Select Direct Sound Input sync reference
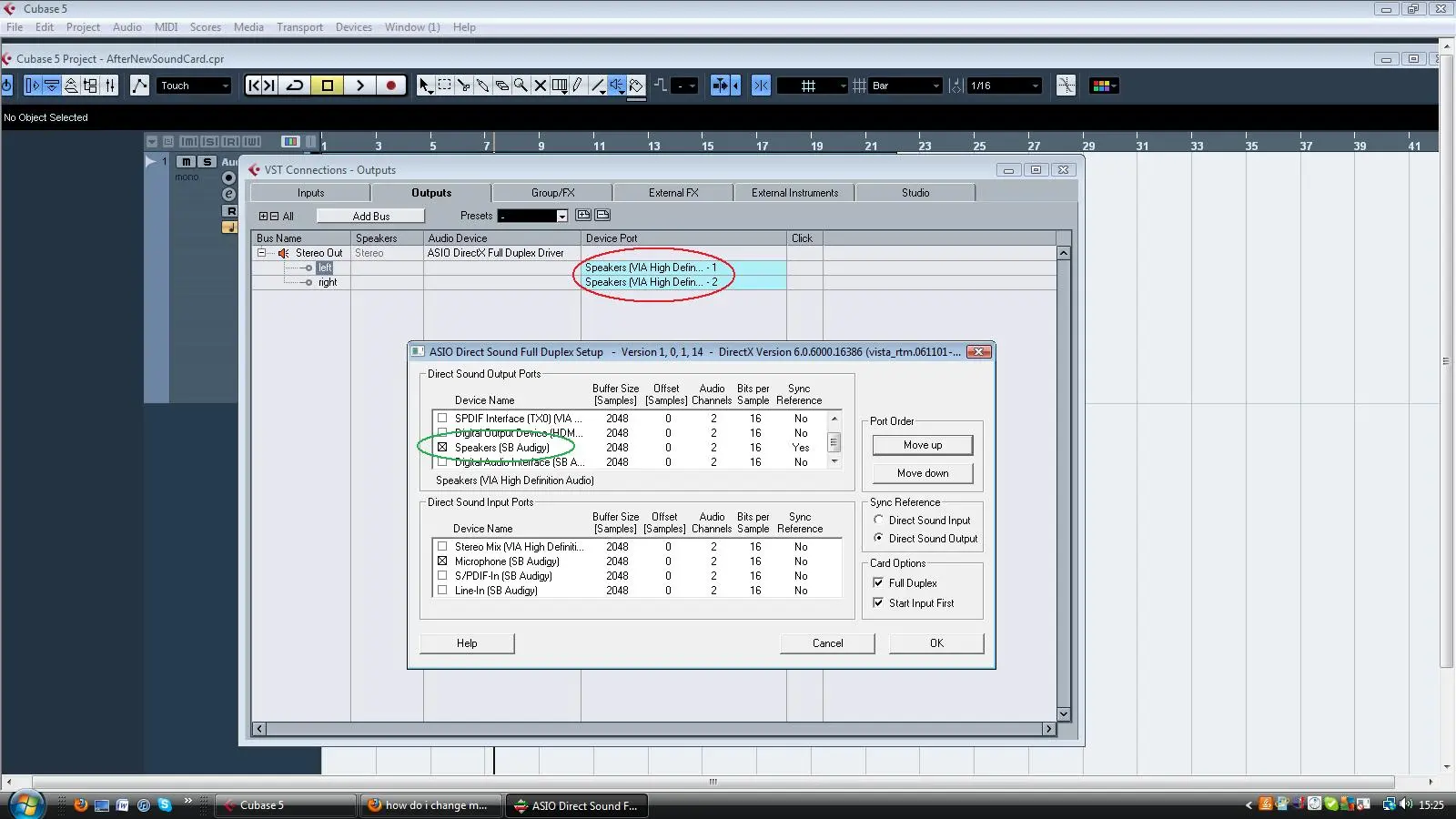The width and height of the screenshot is (1456, 819). click(878, 521)
